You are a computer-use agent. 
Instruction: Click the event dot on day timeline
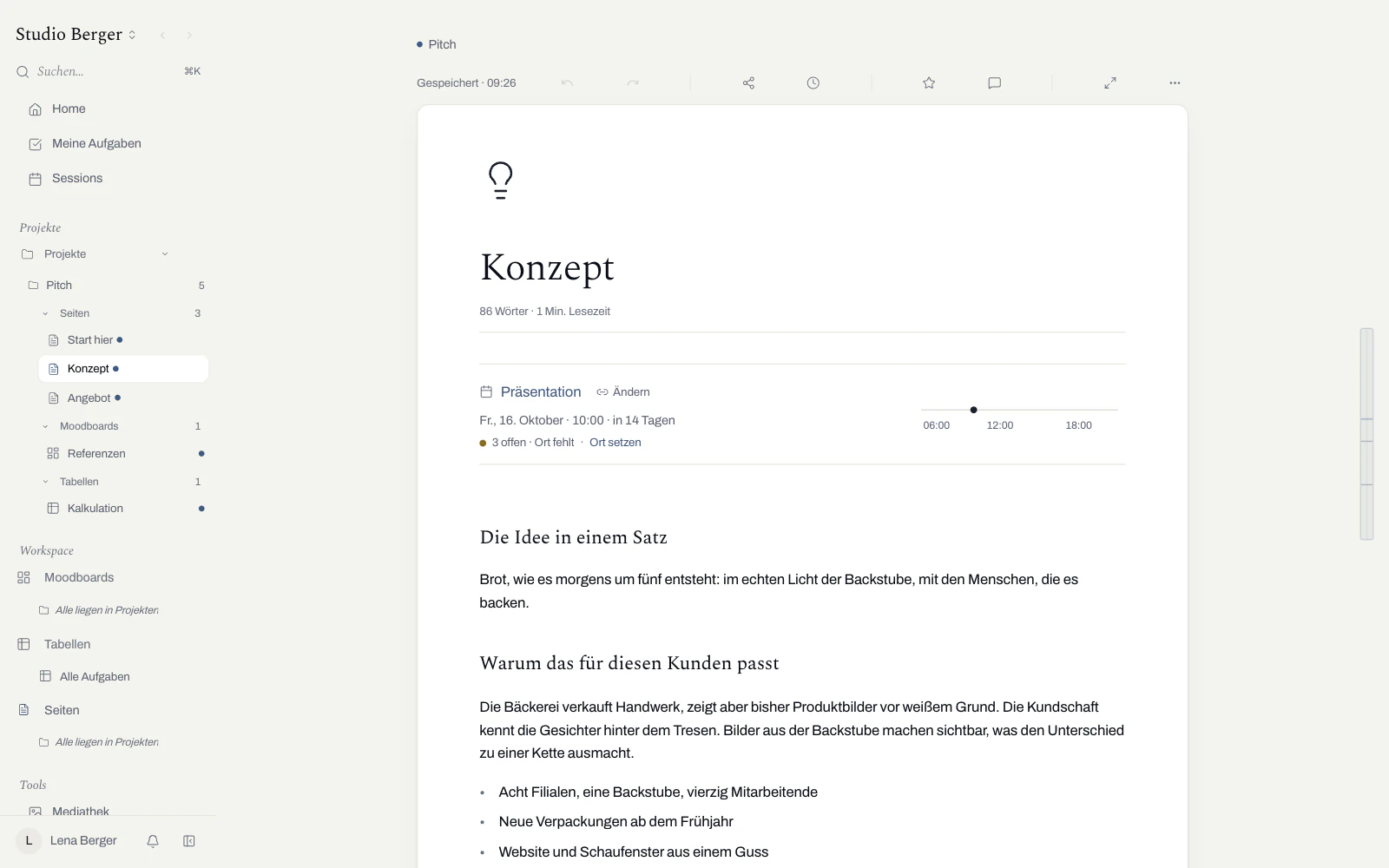tap(973, 410)
